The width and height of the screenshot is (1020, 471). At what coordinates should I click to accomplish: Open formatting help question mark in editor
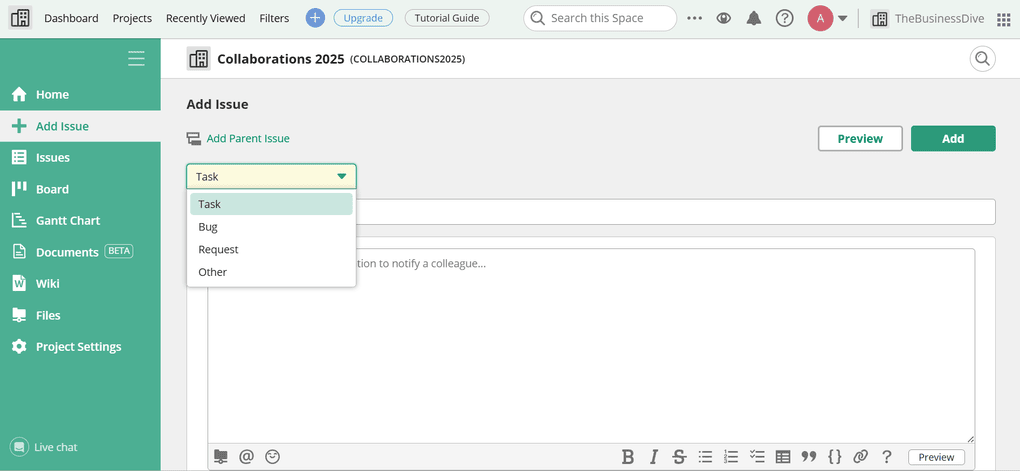[886, 457]
